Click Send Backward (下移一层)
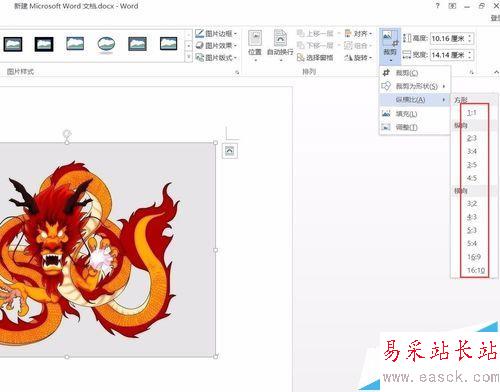The width and height of the screenshot is (500, 392). 315,45
